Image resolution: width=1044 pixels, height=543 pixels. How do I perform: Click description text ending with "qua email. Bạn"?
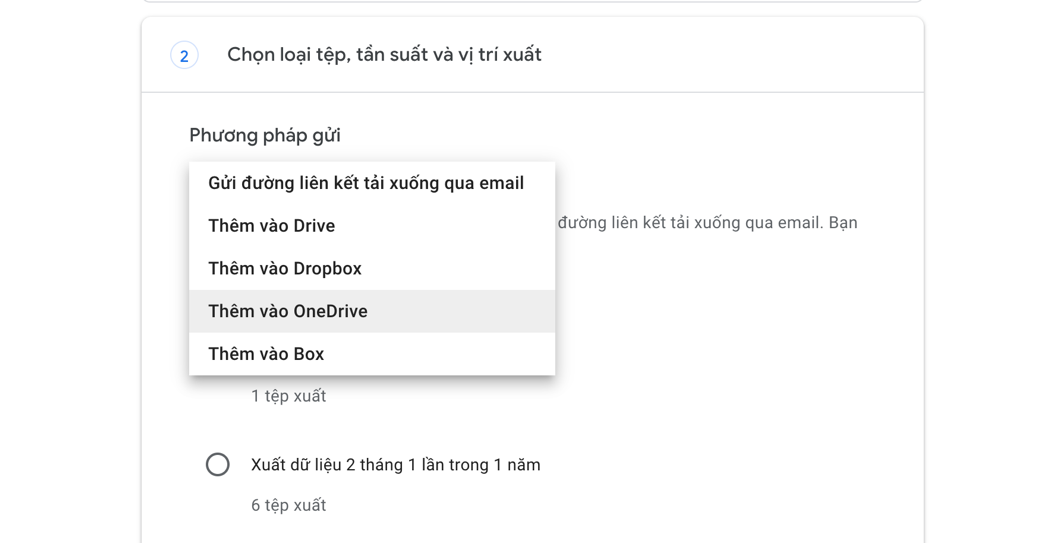(707, 222)
